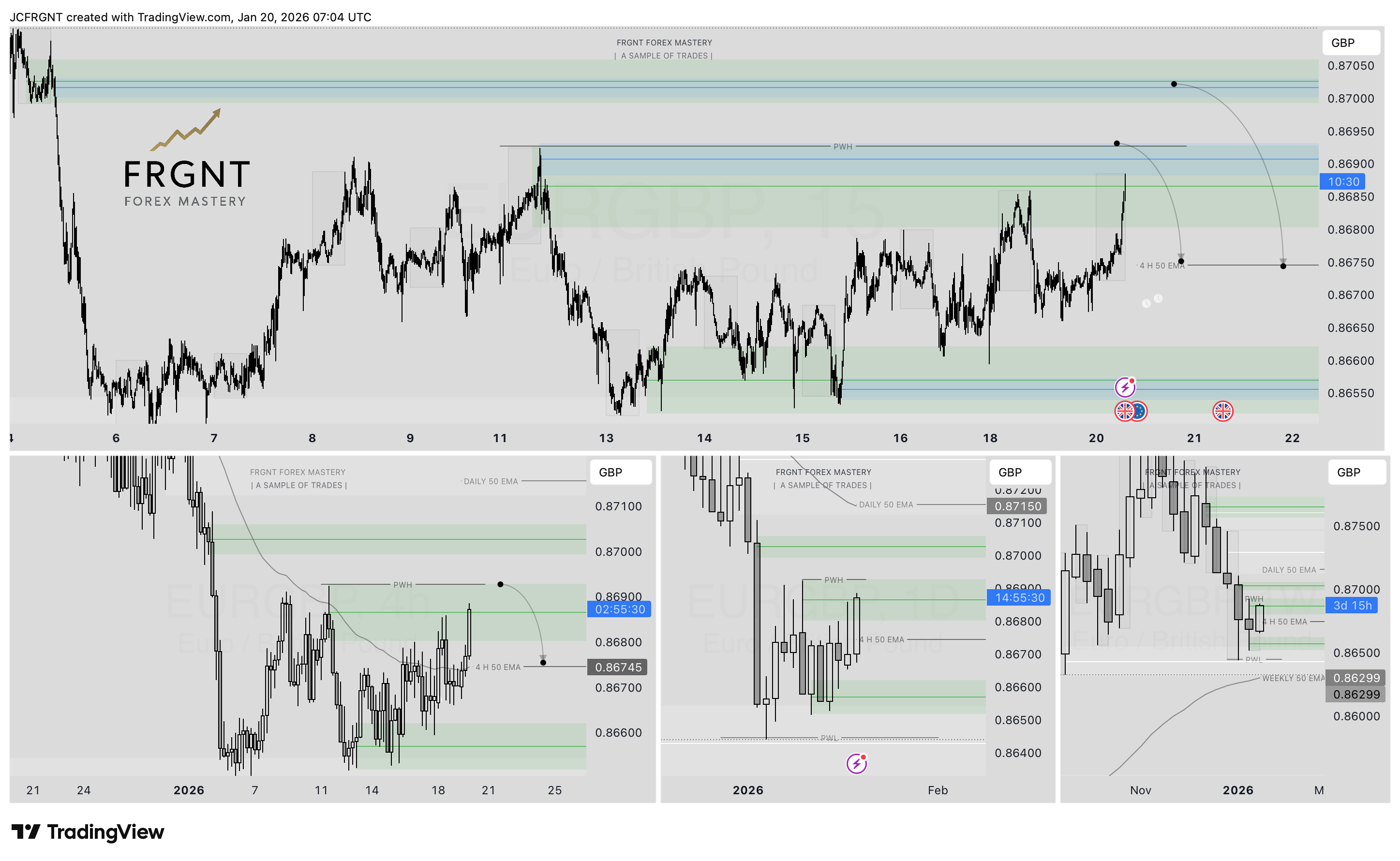
Task: Click date 13 on 15-minute time axis
Action: point(606,438)
